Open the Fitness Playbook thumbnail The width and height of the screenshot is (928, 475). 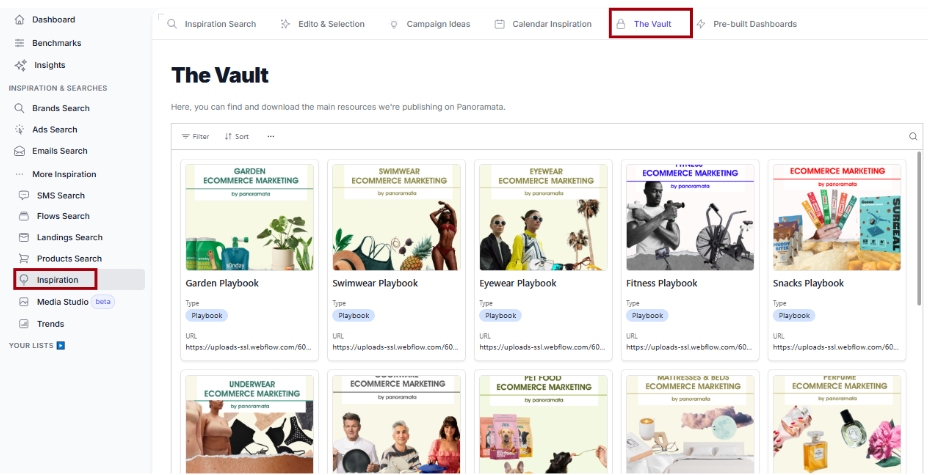[690, 217]
